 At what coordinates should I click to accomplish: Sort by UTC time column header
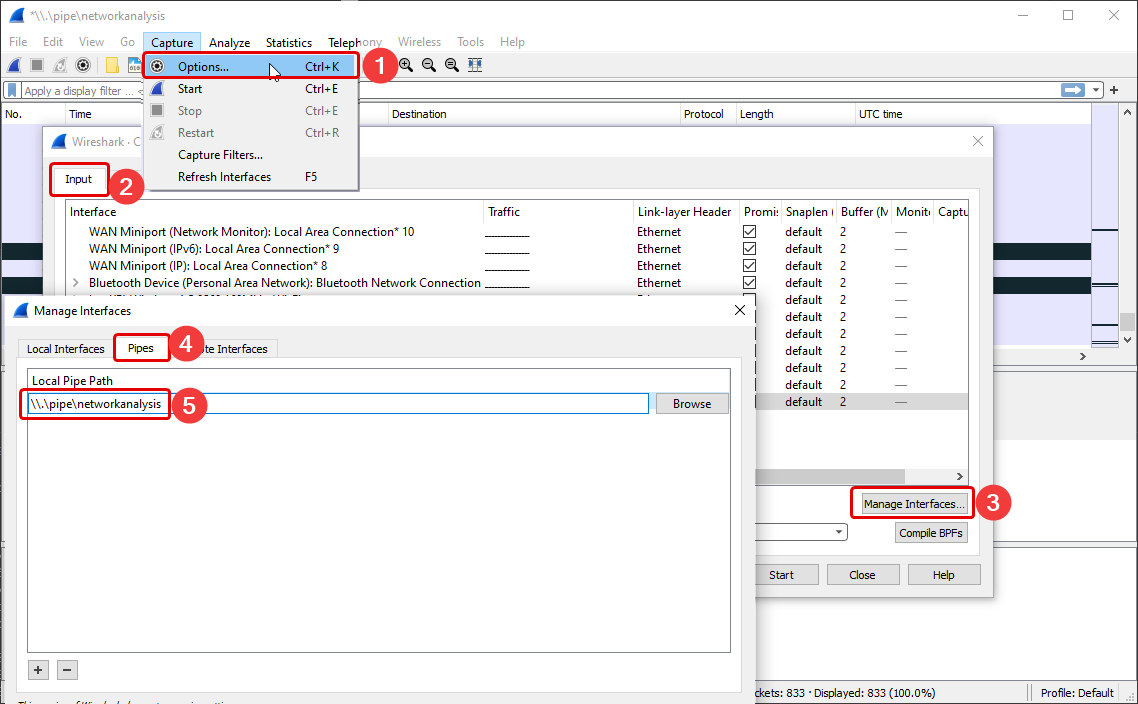pyautogui.click(x=973, y=114)
